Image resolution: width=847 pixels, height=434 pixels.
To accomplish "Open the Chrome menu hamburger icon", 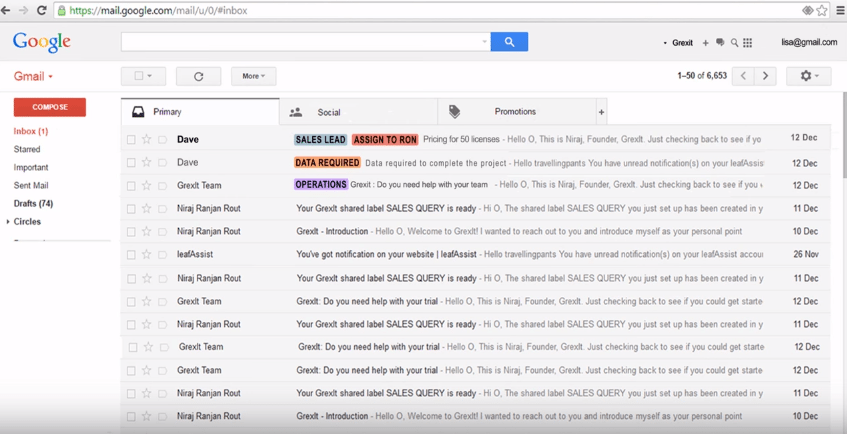I will pos(840,10).
